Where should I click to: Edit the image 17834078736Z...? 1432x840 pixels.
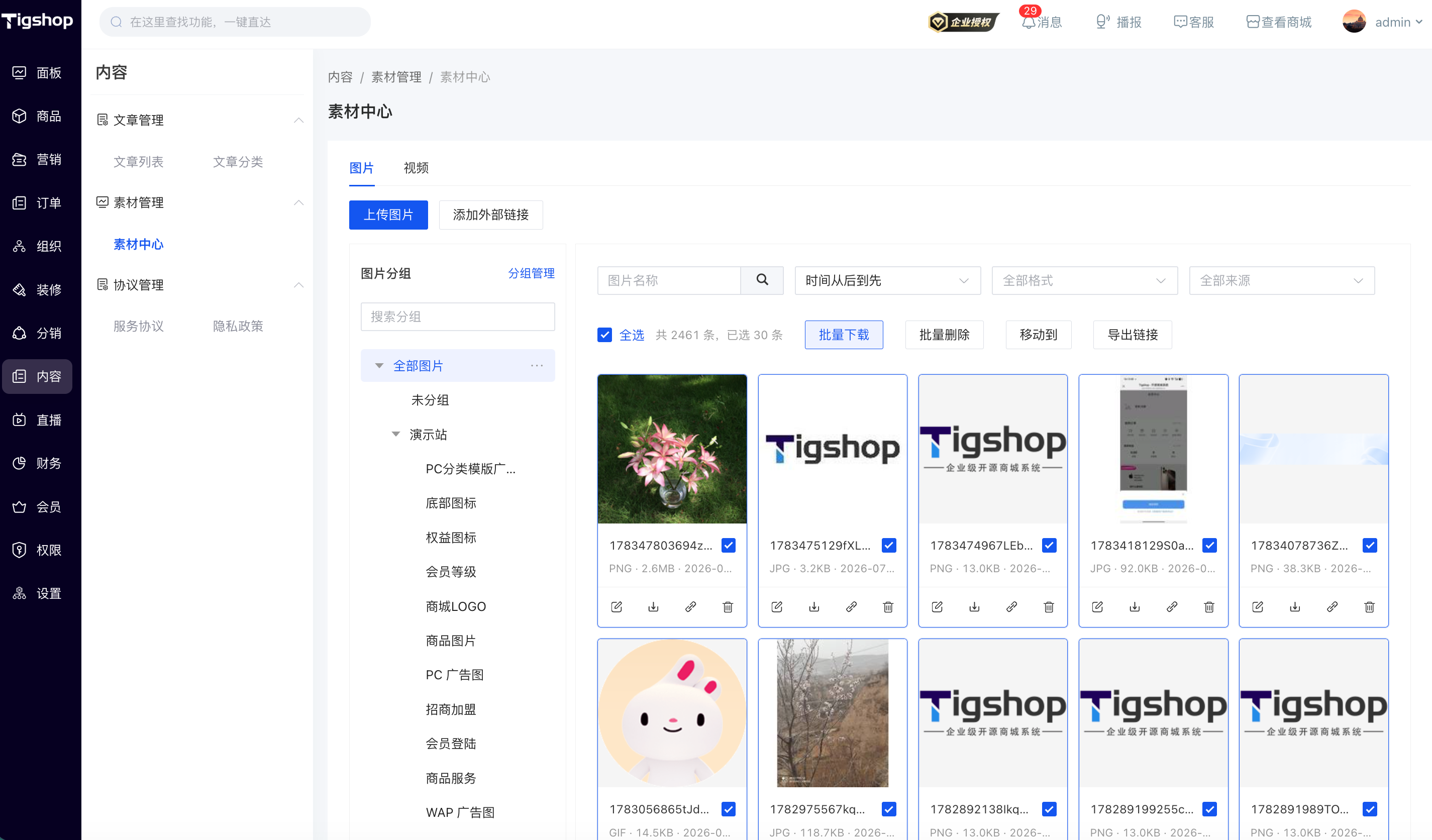pyautogui.click(x=1258, y=607)
